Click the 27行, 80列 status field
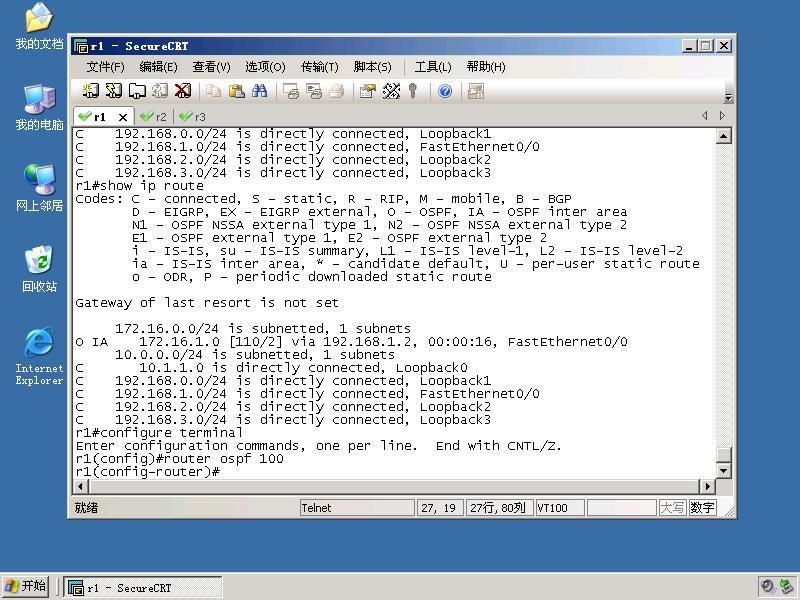 point(499,508)
